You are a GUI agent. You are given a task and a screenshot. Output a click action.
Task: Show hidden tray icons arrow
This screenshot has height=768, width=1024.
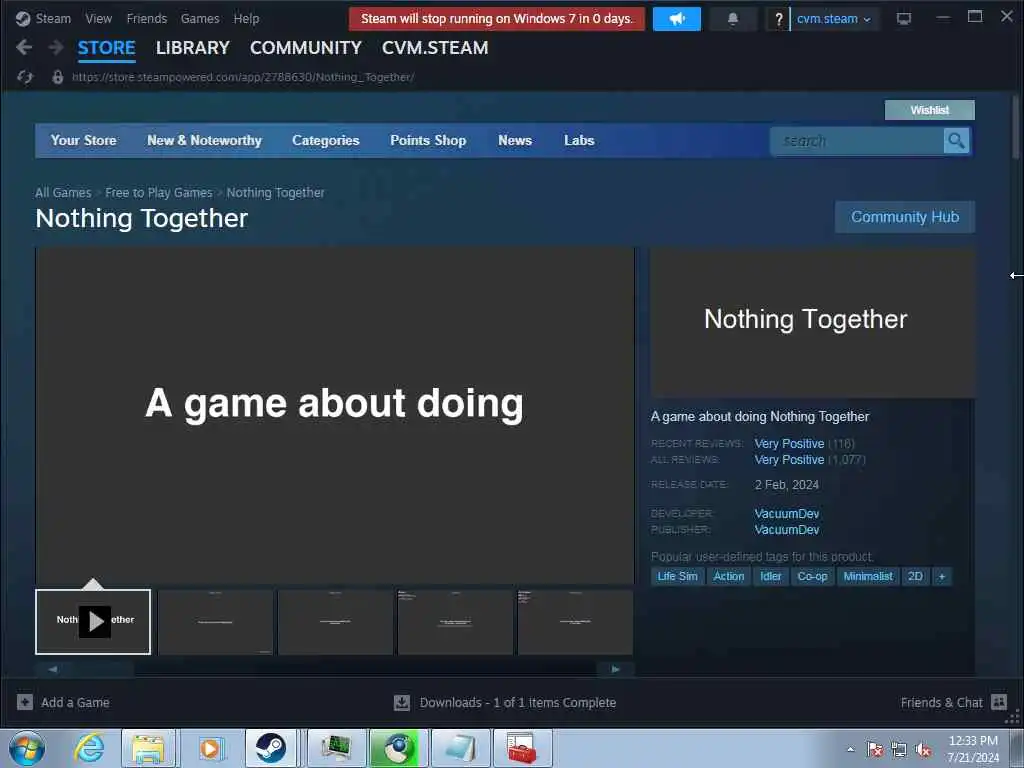coord(850,750)
